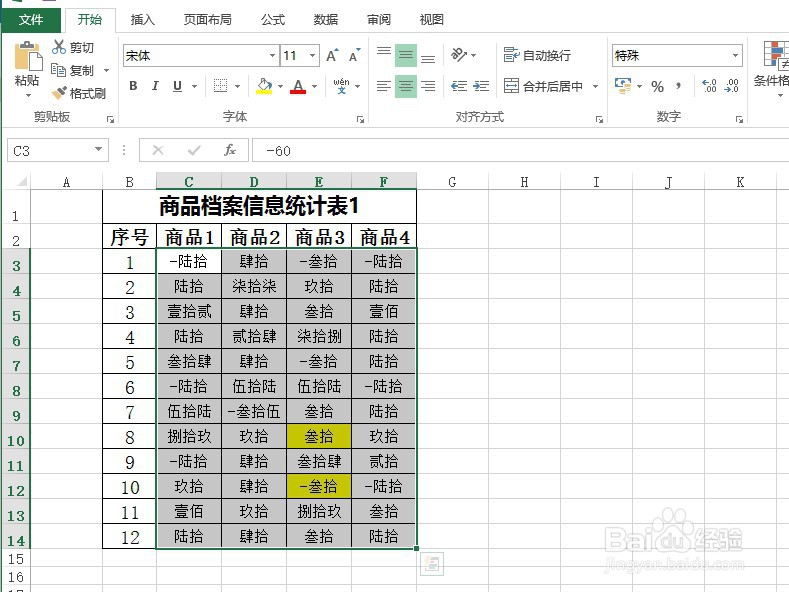Switch to the 视图 (View) tab
Viewport: 789px width, 592px height.
click(432, 20)
